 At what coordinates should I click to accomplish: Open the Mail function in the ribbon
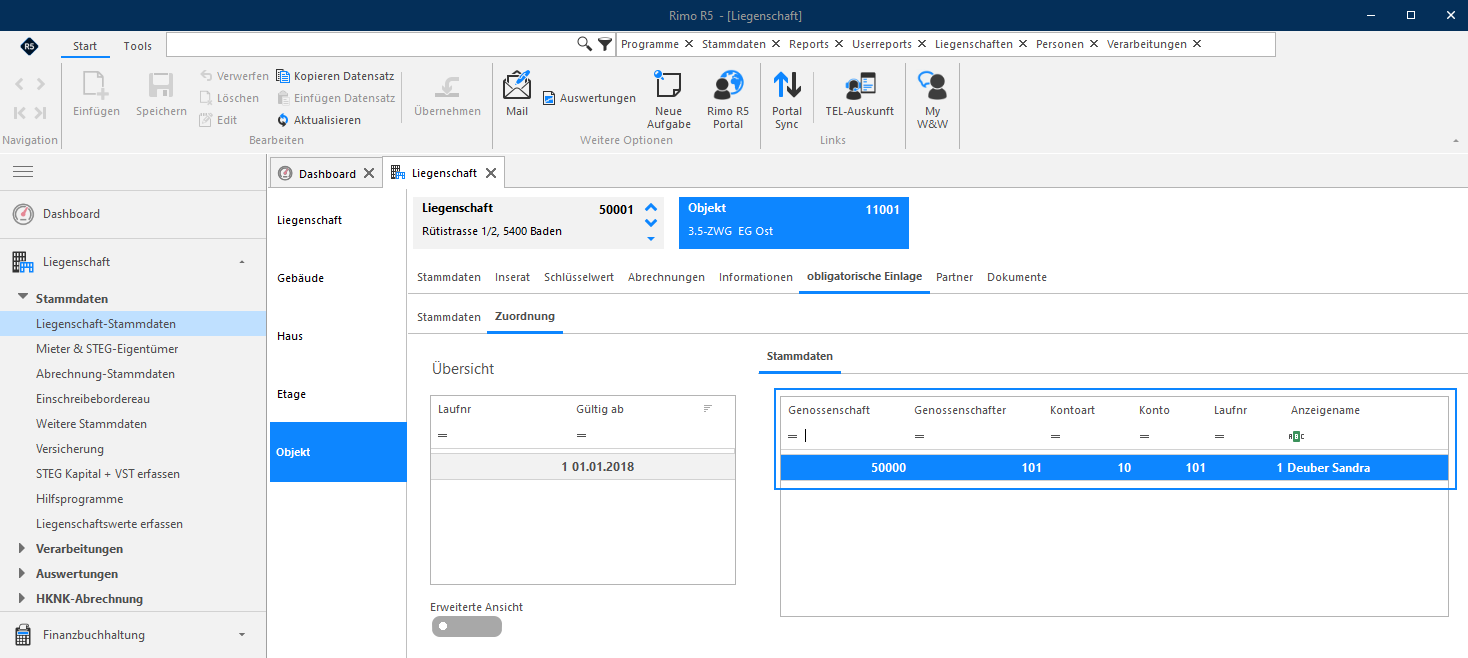pos(517,96)
